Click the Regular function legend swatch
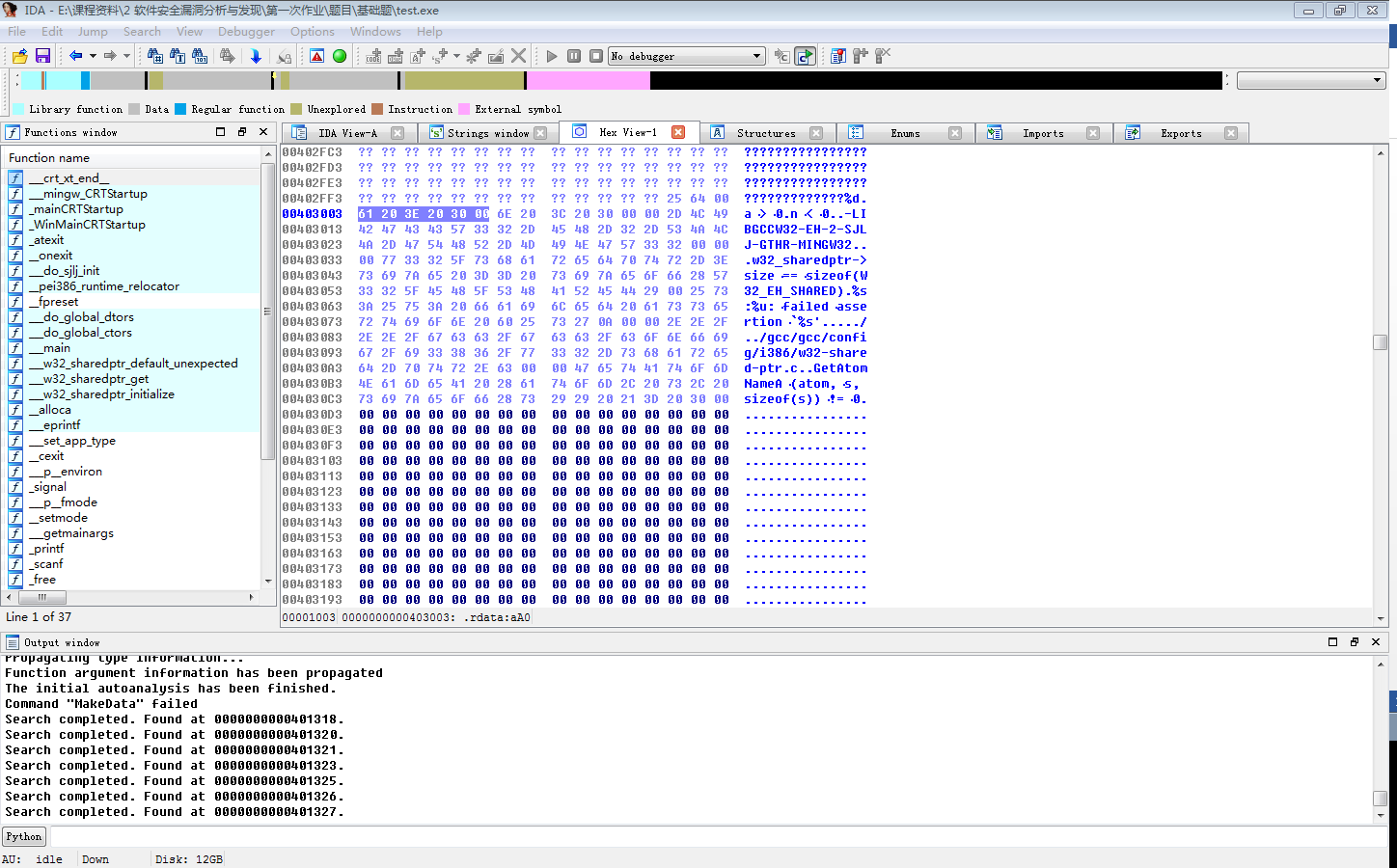 coord(180,109)
